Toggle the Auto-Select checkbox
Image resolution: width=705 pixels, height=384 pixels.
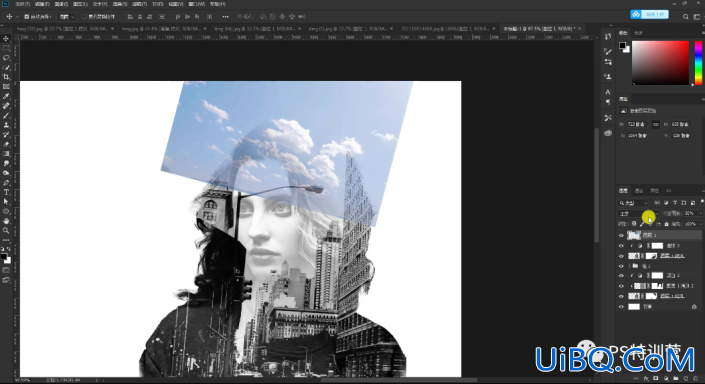(27, 17)
